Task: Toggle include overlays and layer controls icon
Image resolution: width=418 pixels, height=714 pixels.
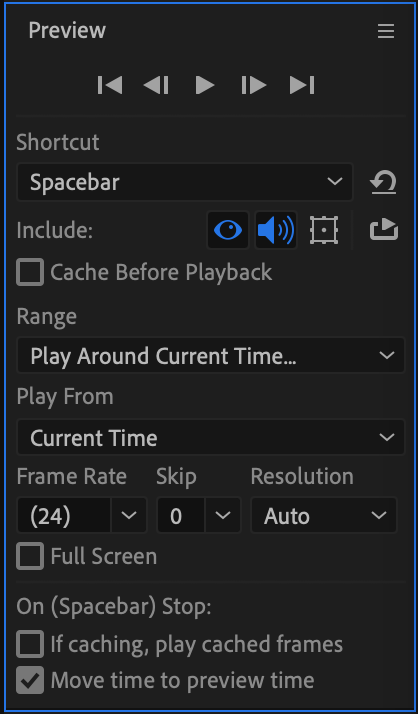Action: tap(324, 230)
